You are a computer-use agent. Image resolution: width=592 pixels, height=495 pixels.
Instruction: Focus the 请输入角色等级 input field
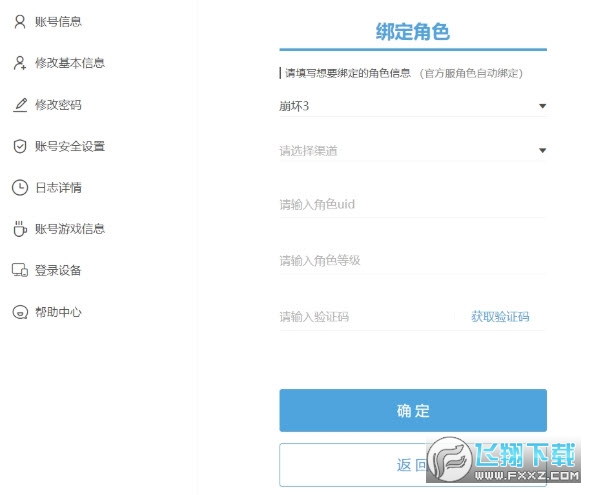(x=413, y=261)
